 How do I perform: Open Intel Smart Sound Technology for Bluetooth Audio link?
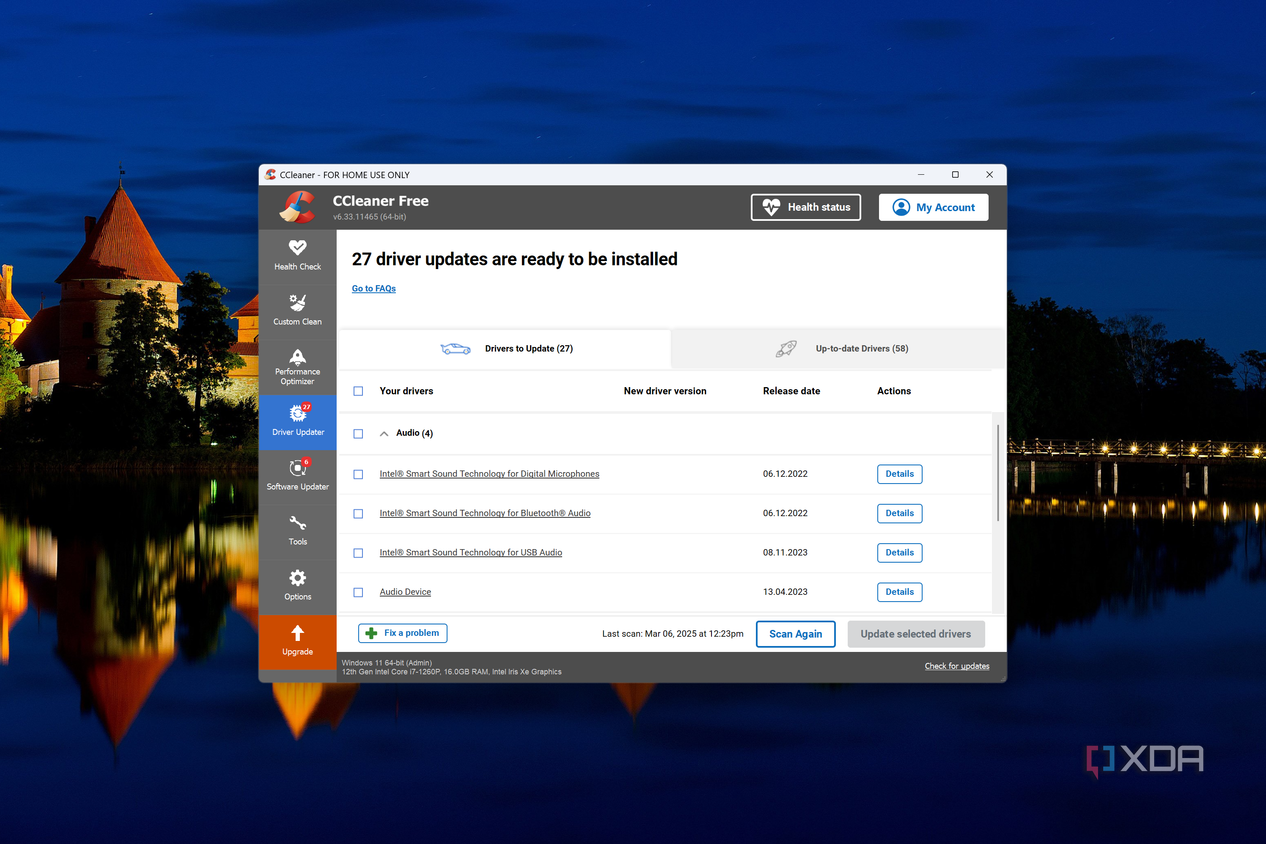pyautogui.click(x=485, y=513)
